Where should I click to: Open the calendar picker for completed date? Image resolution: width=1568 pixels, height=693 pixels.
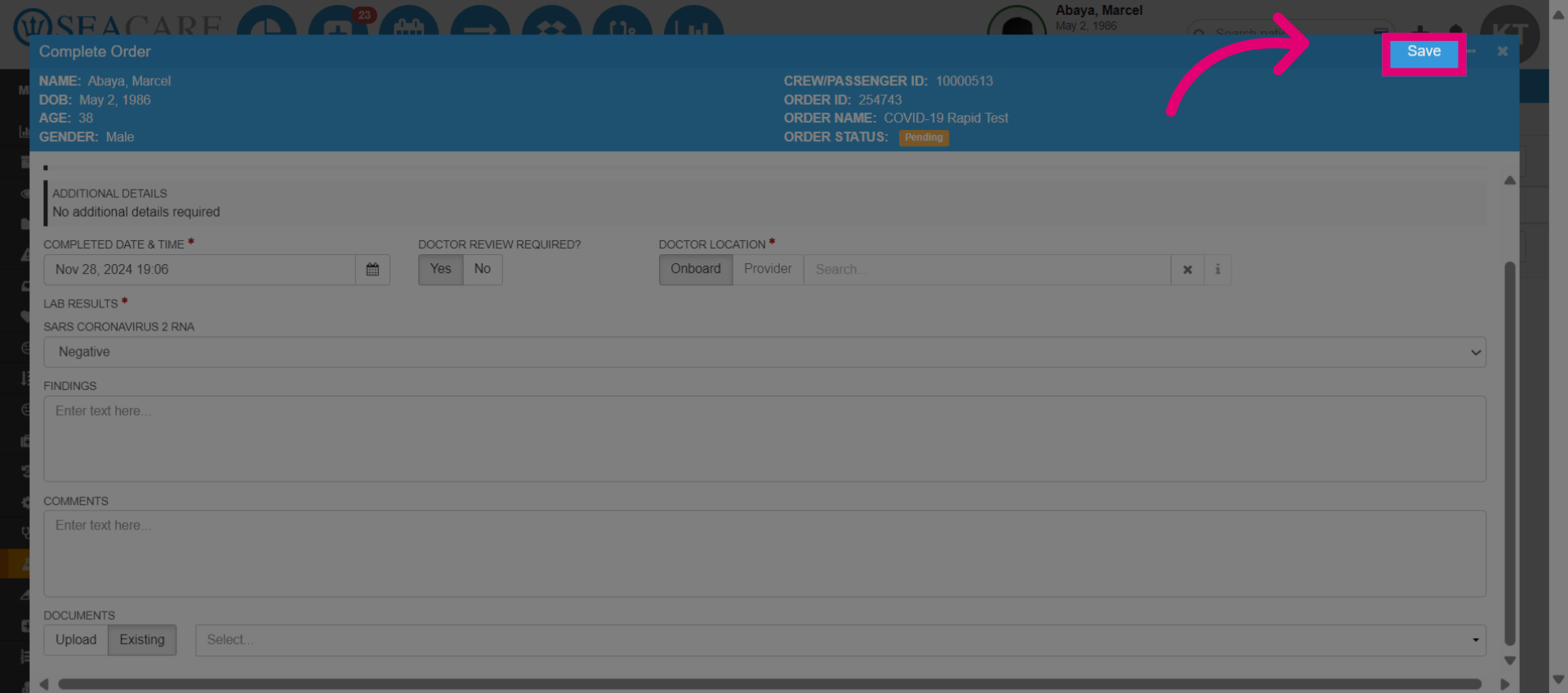(x=372, y=270)
